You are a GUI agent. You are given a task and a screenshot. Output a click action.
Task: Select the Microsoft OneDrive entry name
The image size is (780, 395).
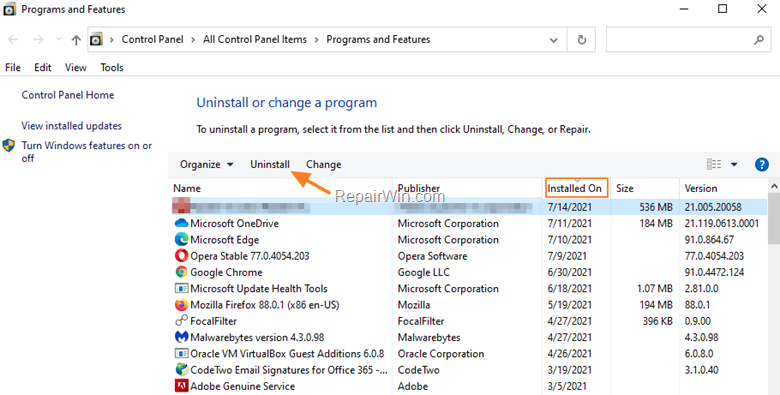(234, 224)
